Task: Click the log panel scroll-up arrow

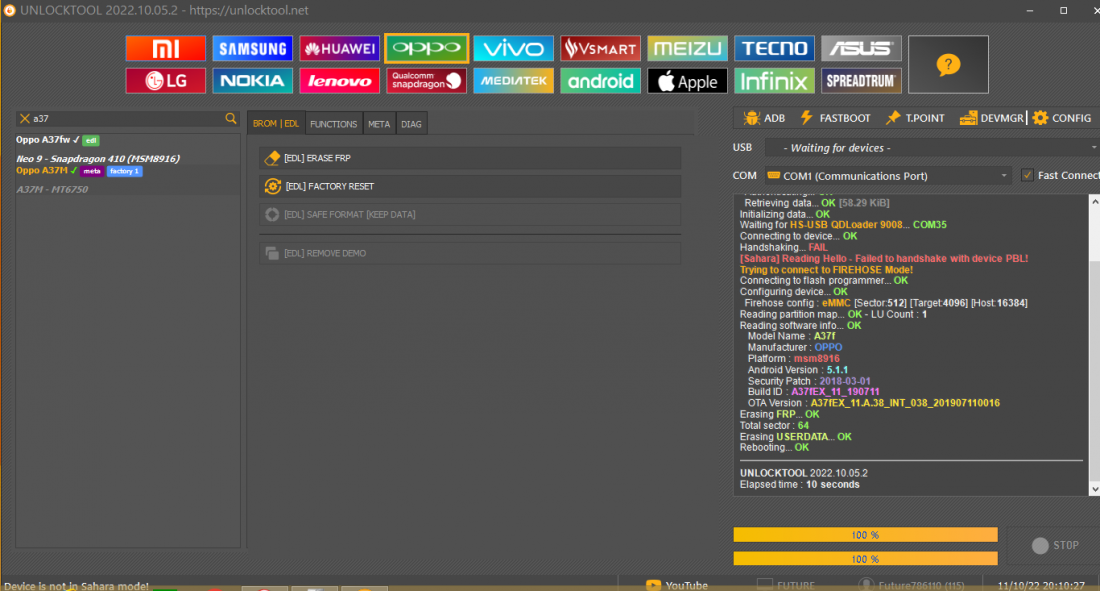Action: (x=1094, y=201)
